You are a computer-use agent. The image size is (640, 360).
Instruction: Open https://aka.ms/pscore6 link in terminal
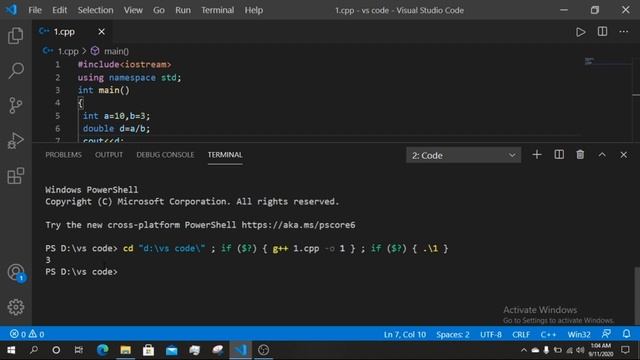click(x=298, y=225)
